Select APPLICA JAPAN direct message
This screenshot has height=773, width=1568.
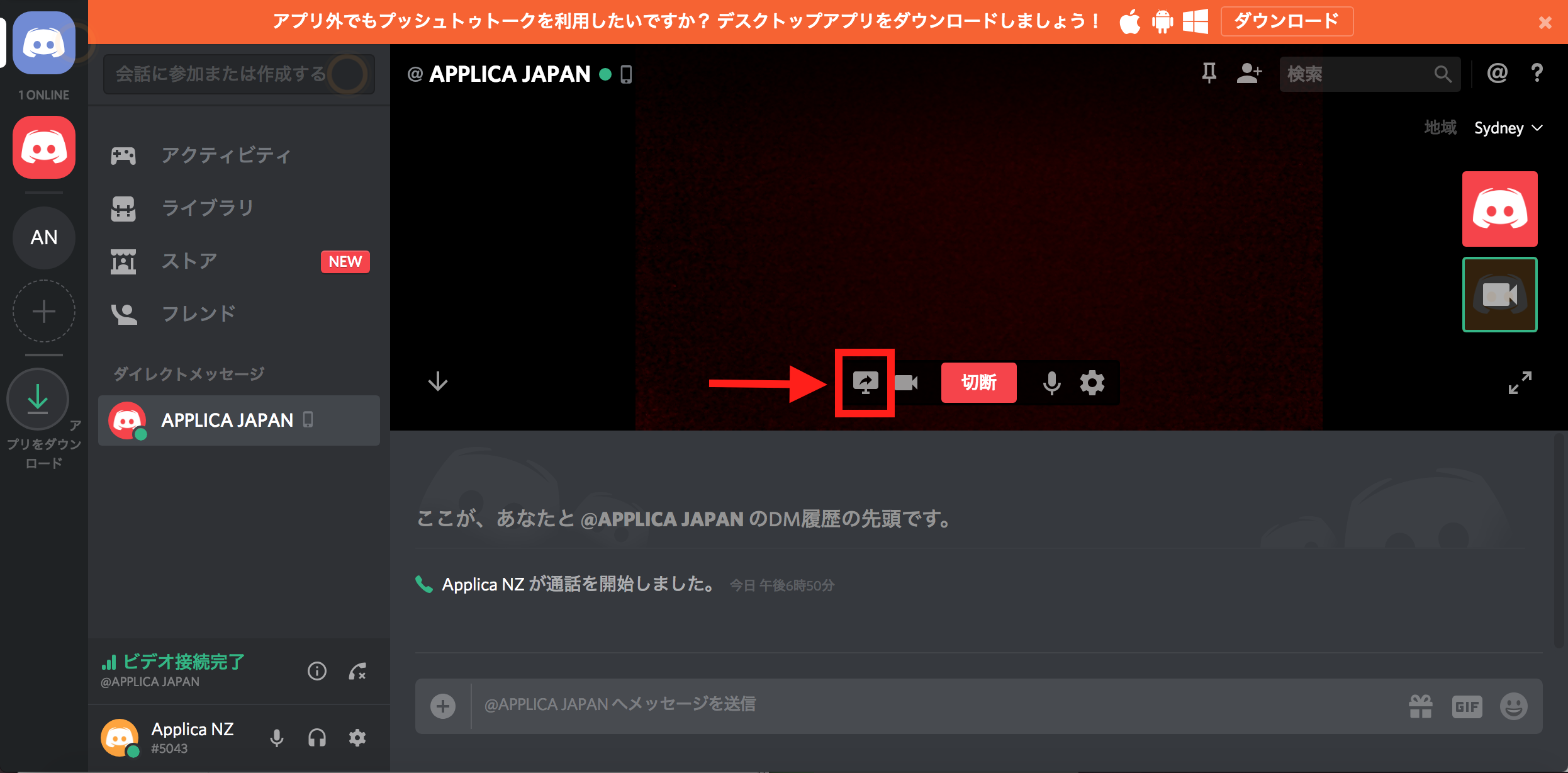point(239,420)
